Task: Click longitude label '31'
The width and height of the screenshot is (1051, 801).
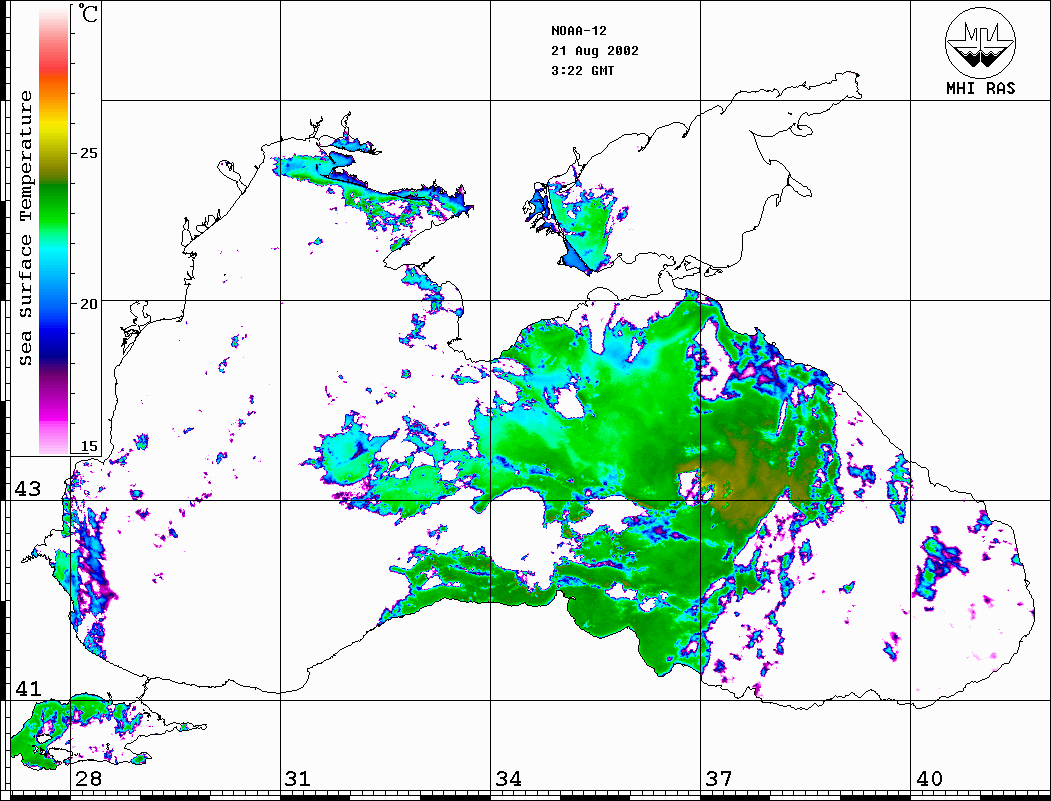Action: (x=298, y=779)
